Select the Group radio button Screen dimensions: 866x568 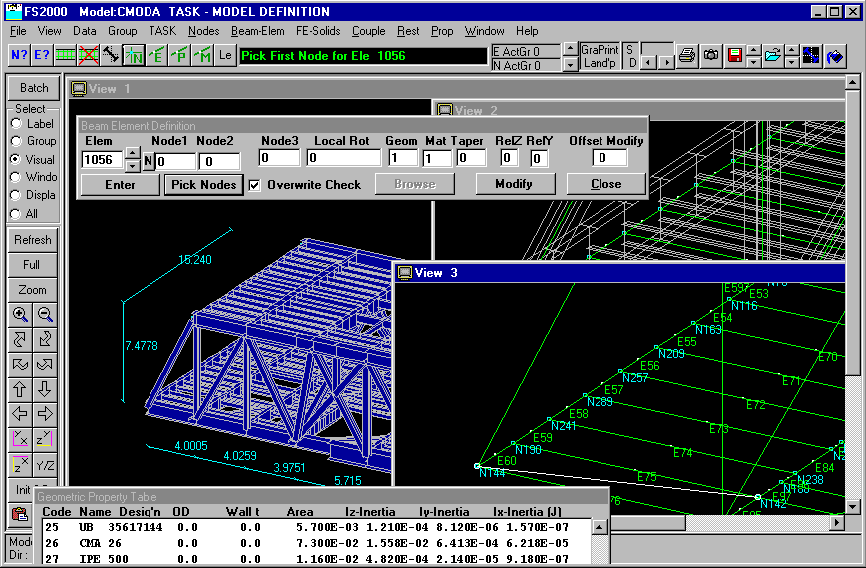coord(16,142)
